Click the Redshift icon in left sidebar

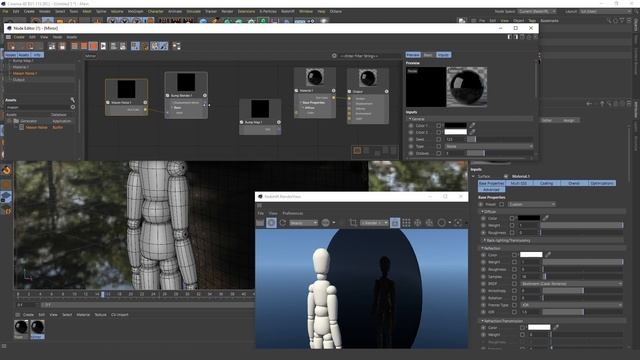click(x=7, y=170)
